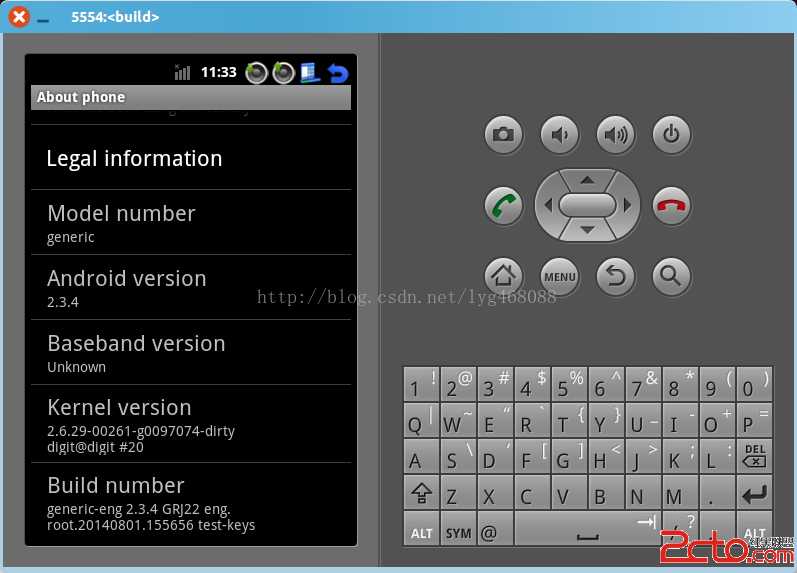The image size is (797, 573).
Task: Click the T key on keyboard
Action: click(569, 420)
